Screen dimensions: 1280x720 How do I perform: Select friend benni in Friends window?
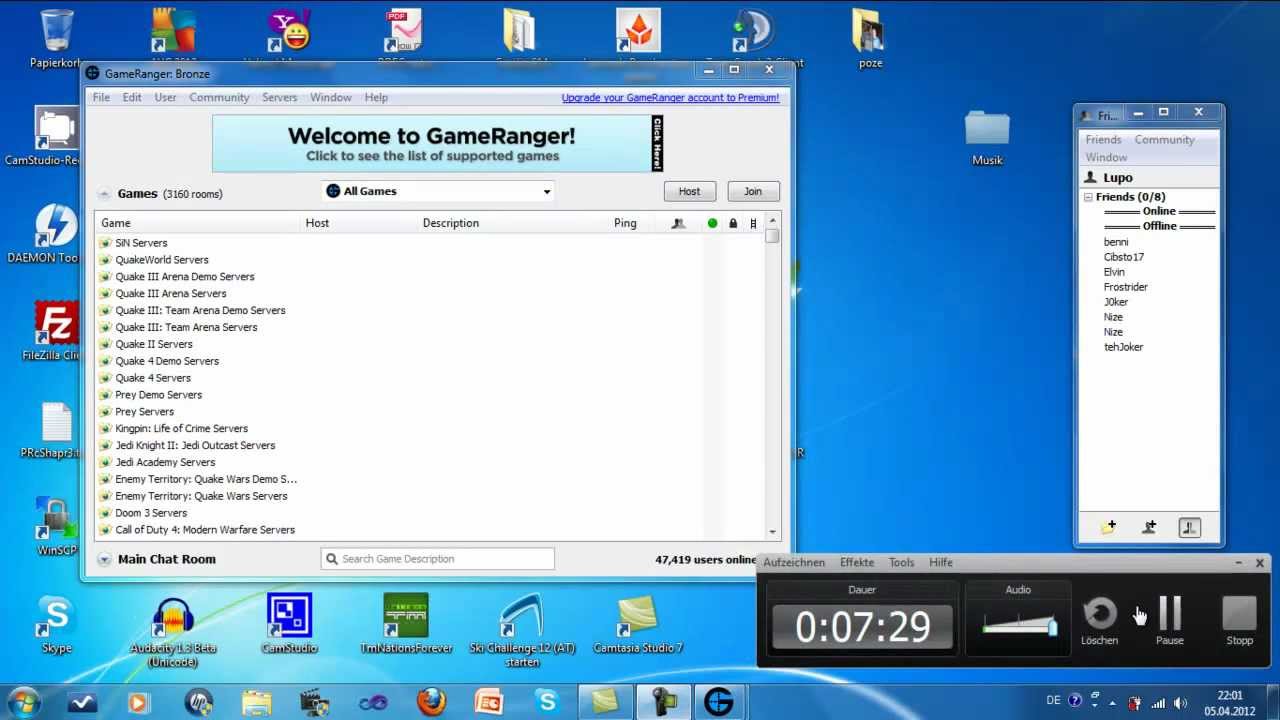coord(1116,242)
